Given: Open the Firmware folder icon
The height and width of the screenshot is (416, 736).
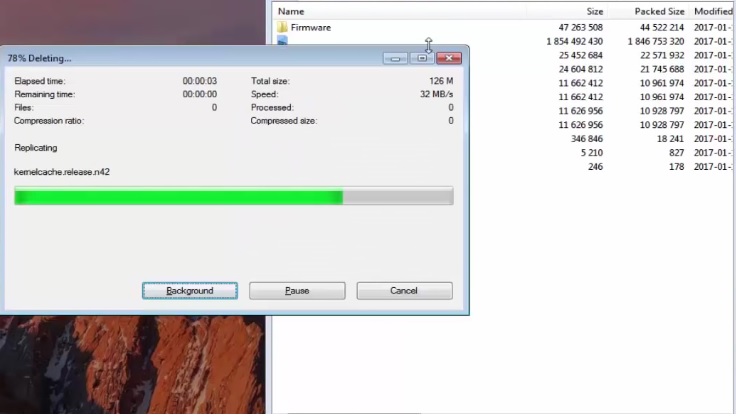Looking at the screenshot, I should (282, 27).
